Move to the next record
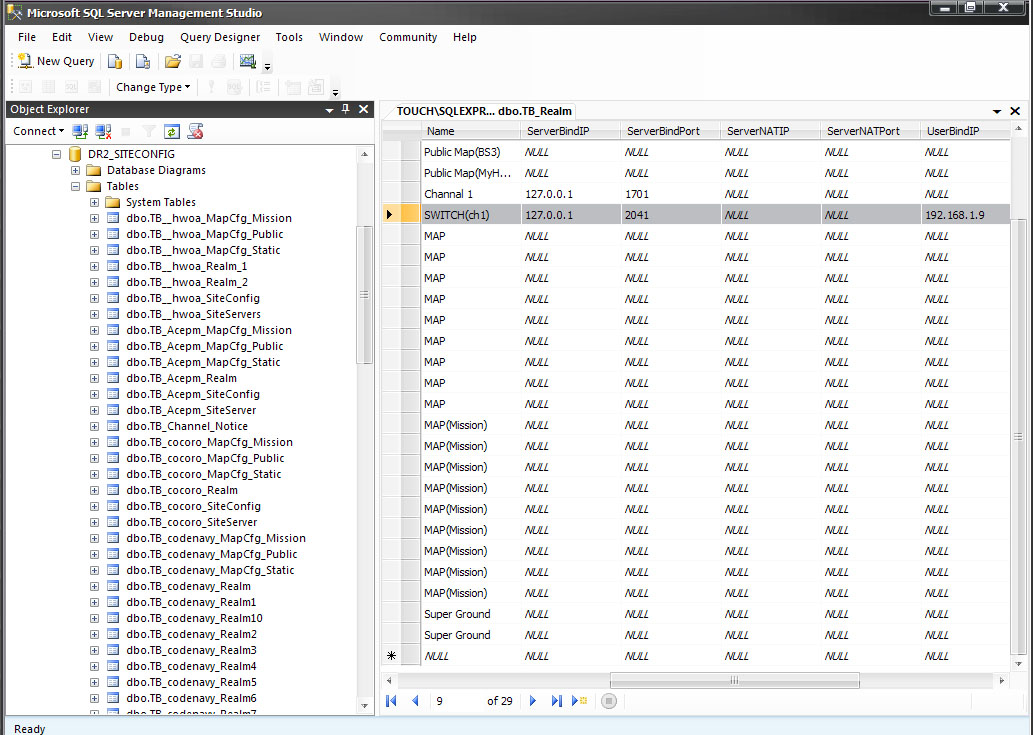Image resolution: width=1033 pixels, height=735 pixels. click(x=533, y=701)
